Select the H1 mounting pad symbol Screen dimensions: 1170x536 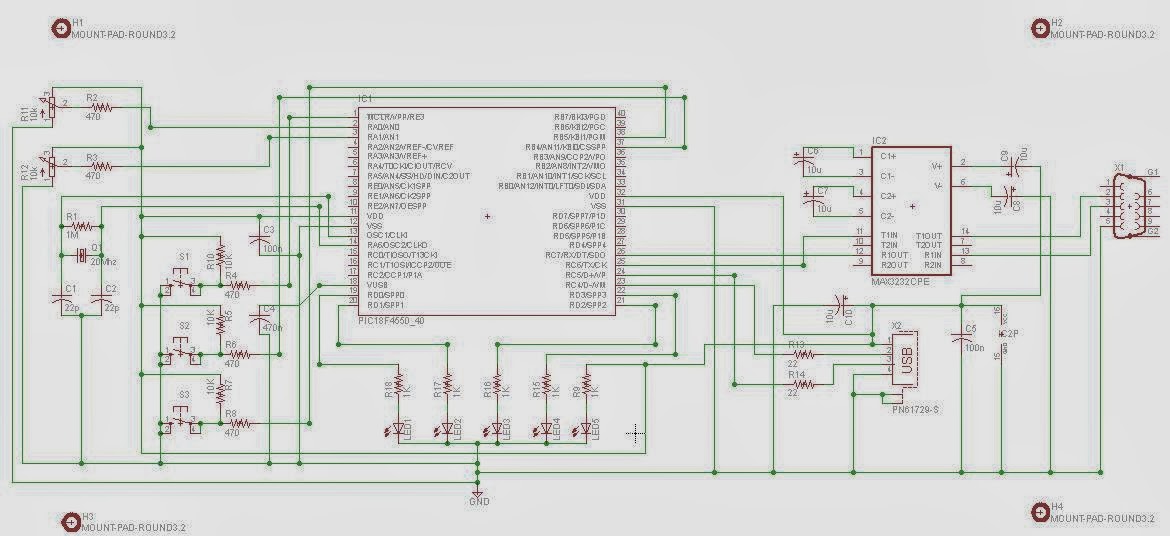click(59, 28)
